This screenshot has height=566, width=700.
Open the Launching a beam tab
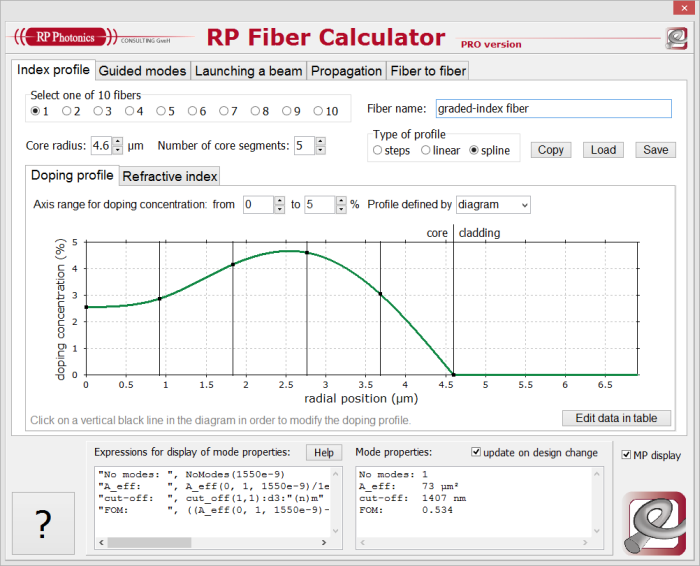coord(249,71)
